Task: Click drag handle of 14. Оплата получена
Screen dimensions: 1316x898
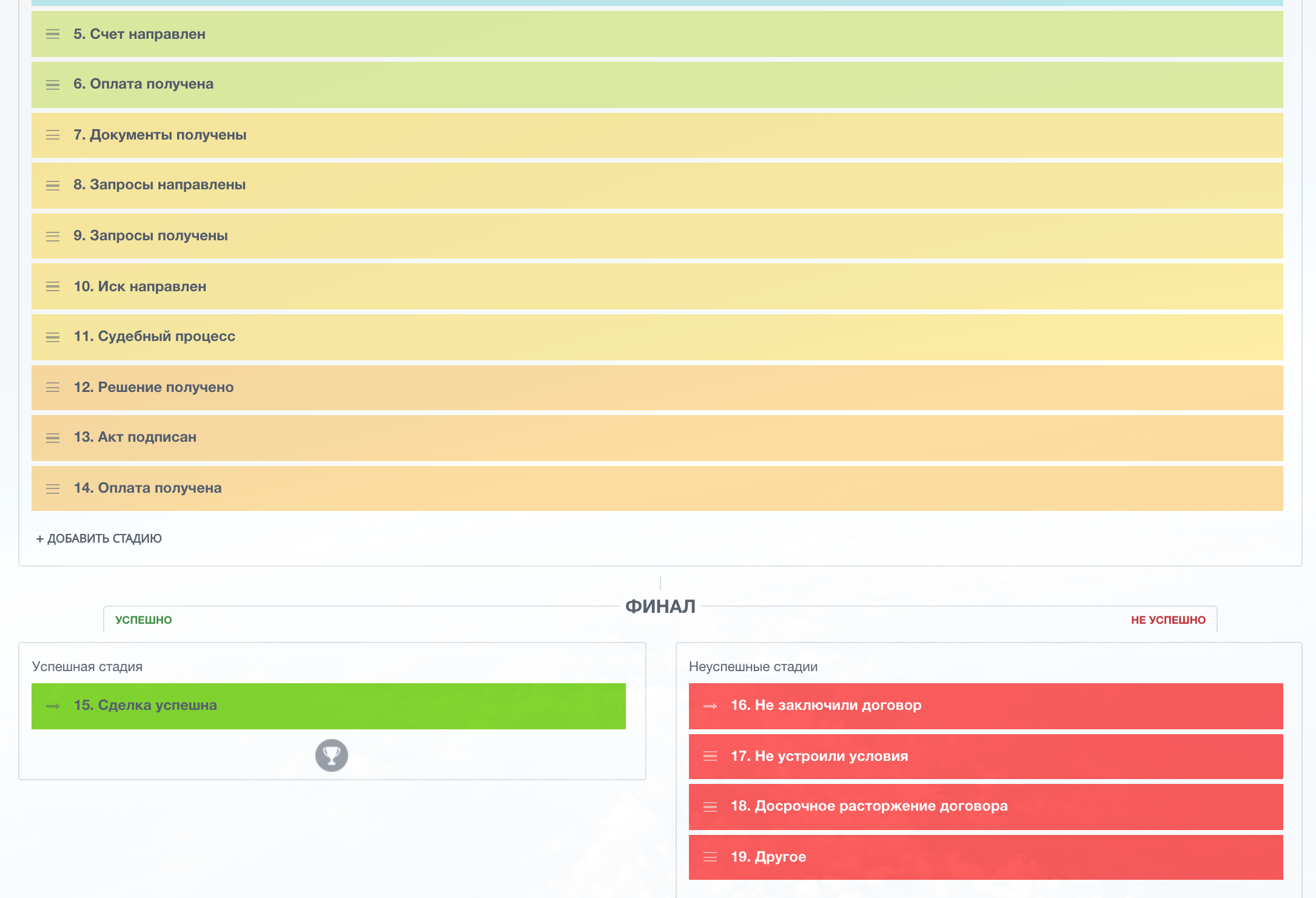Action: 53,488
